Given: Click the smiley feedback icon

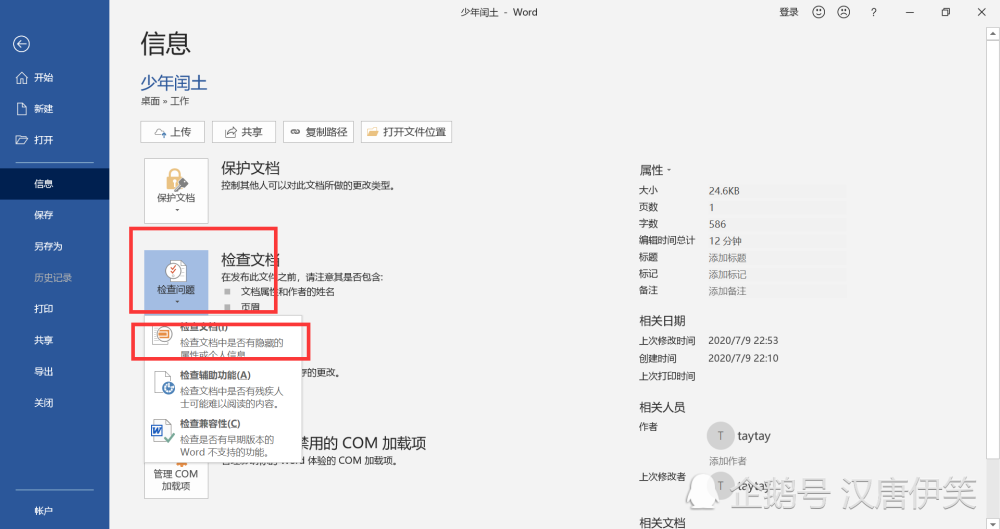Looking at the screenshot, I should (819, 12).
